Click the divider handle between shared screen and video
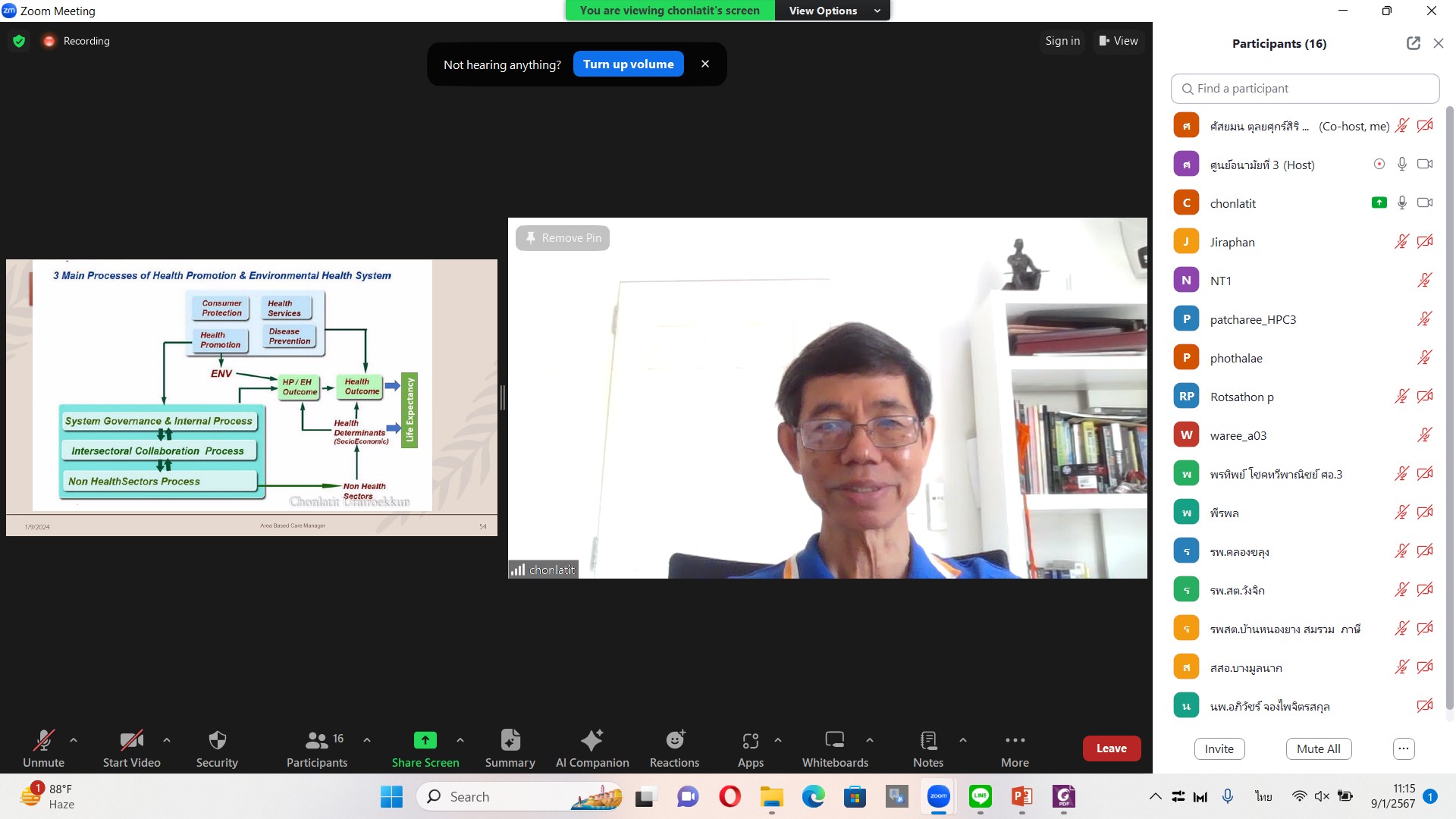This screenshot has width=1456, height=819. pos(502,397)
